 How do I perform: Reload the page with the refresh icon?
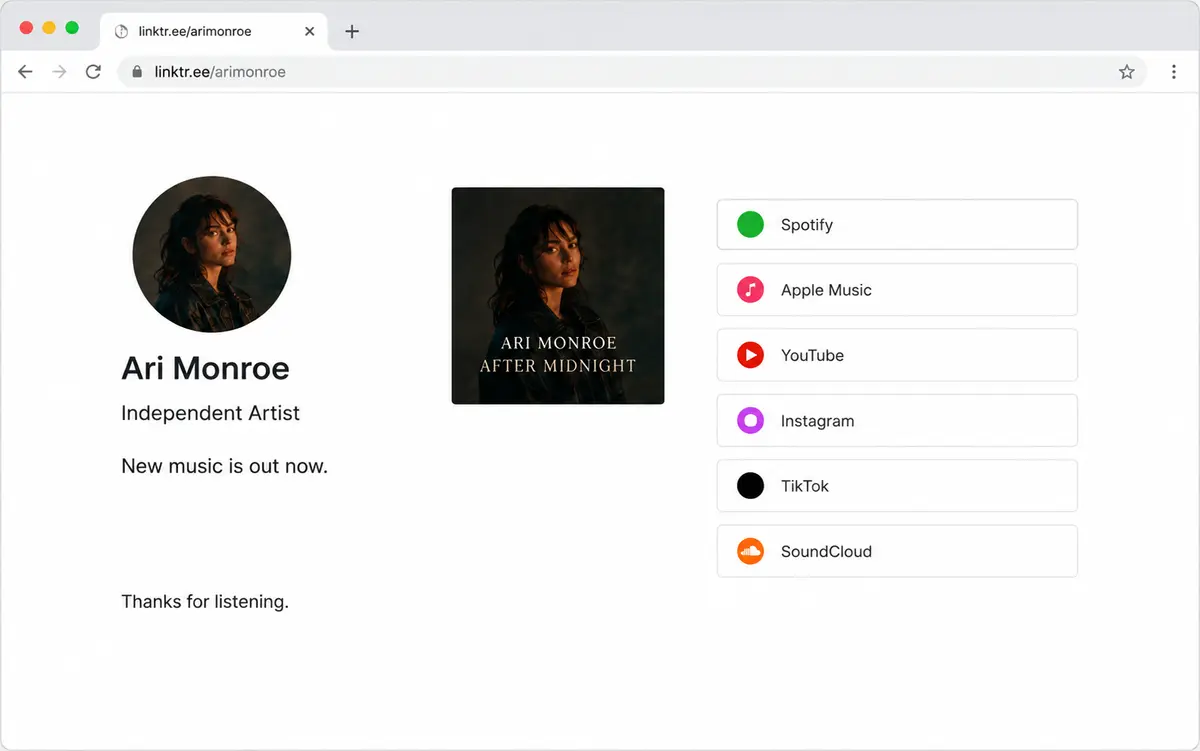pos(93,72)
